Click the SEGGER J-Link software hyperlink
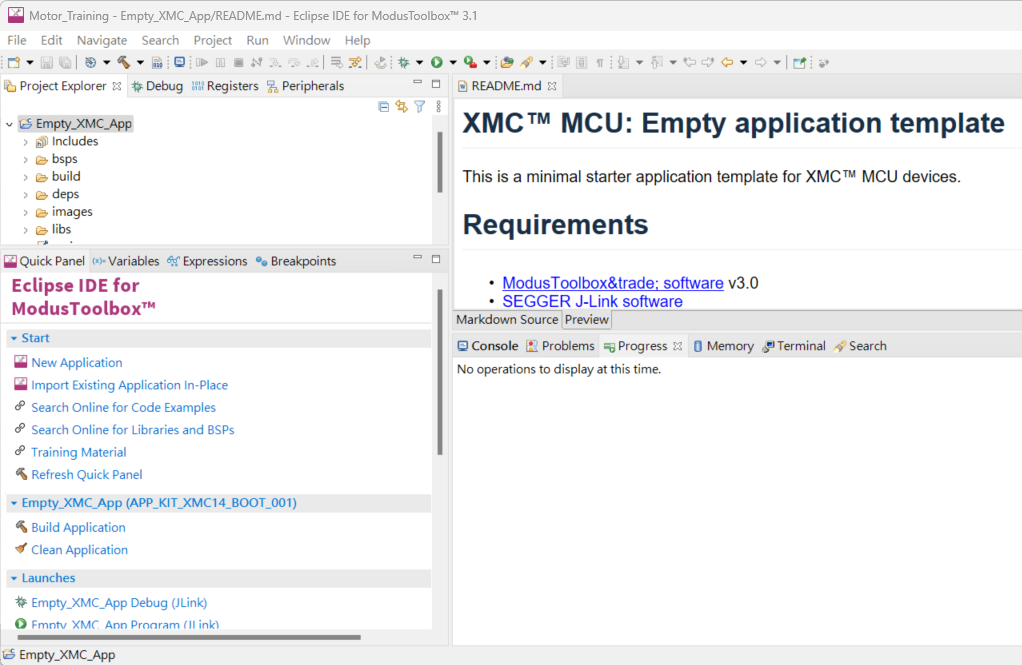Screen dimensions: 1022x665 tap(592, 301)
